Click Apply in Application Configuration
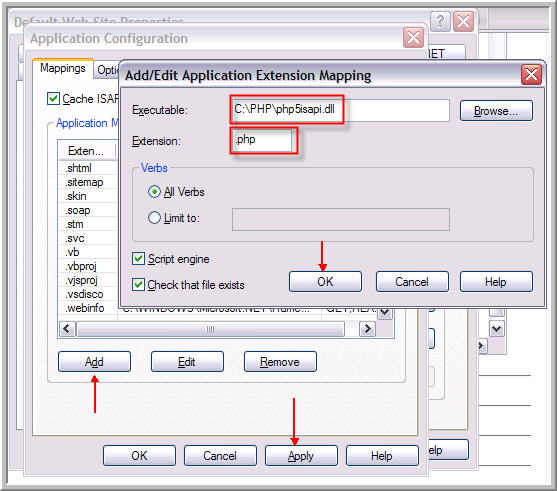The height and width of the screenshot is (491, 557). click(301, 456)
